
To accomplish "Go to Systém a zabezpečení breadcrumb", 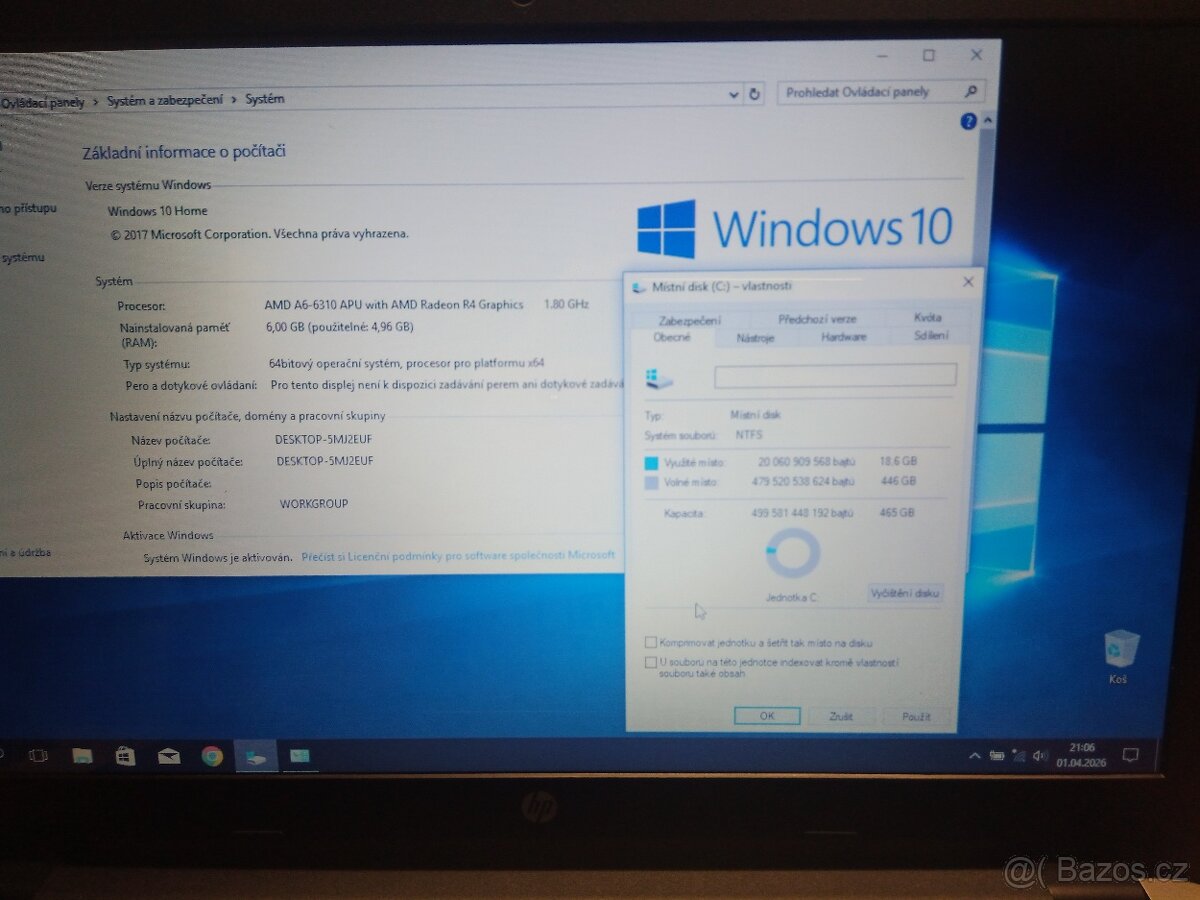I will point(165,100).
